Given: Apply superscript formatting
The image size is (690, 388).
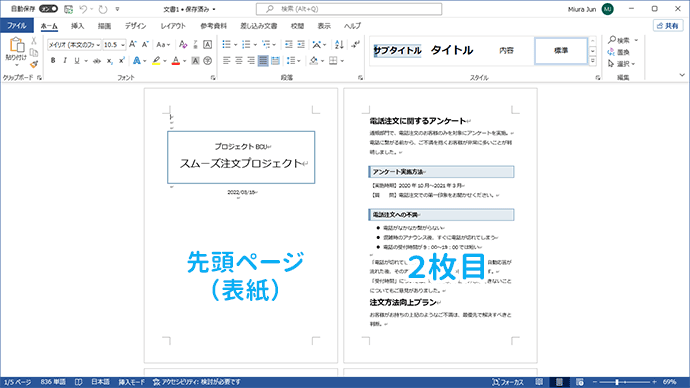Looking at the screenshot, I should click(121, 61).
